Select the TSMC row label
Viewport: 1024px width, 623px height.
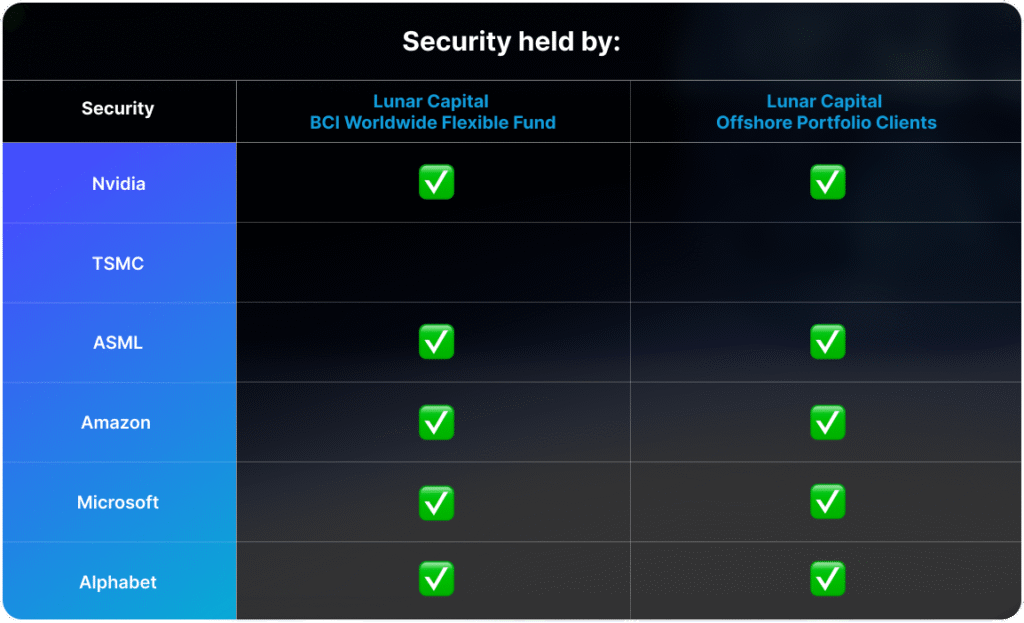118,263
